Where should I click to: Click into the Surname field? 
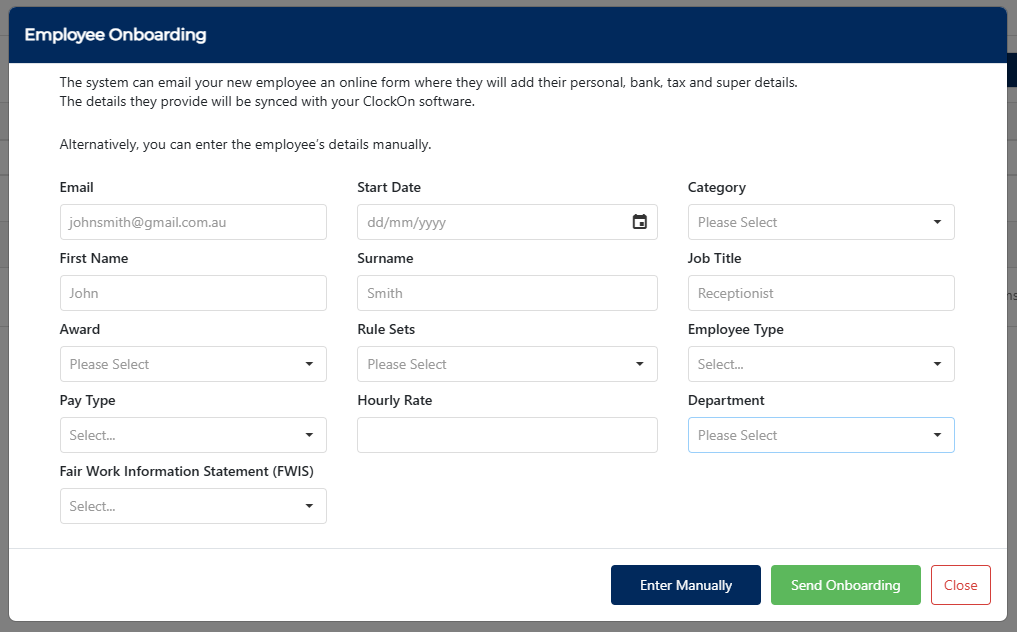(x=507, y=293)
